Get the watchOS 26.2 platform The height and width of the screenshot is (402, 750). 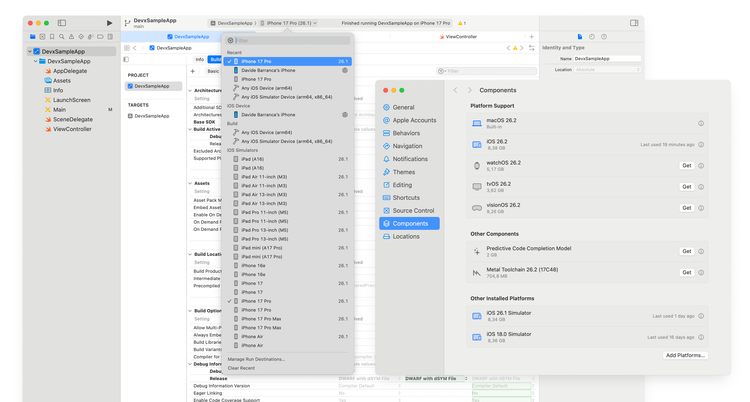pos(686,166)
